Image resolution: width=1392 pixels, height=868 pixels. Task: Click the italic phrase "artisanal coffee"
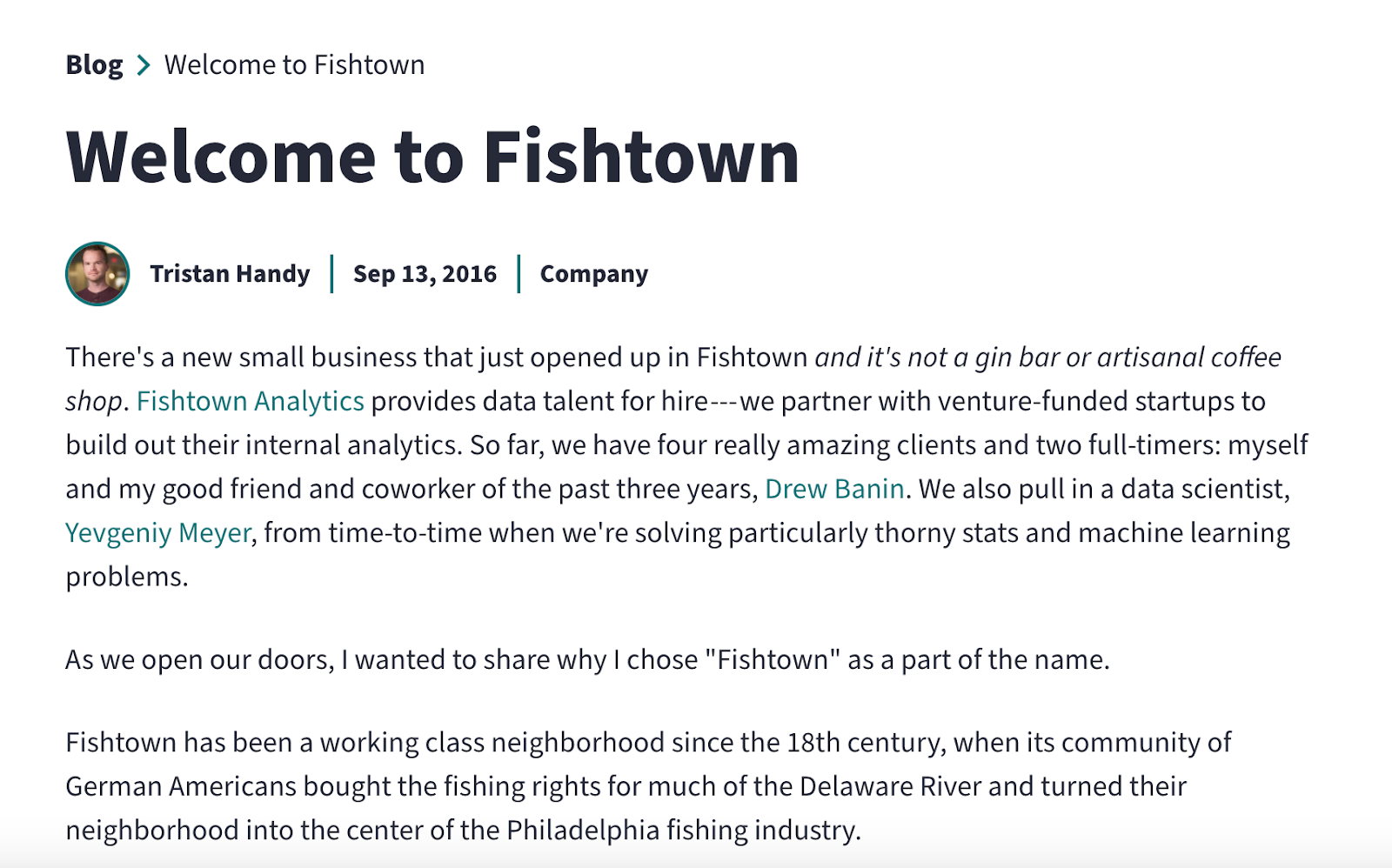(x=1188, y=357)
